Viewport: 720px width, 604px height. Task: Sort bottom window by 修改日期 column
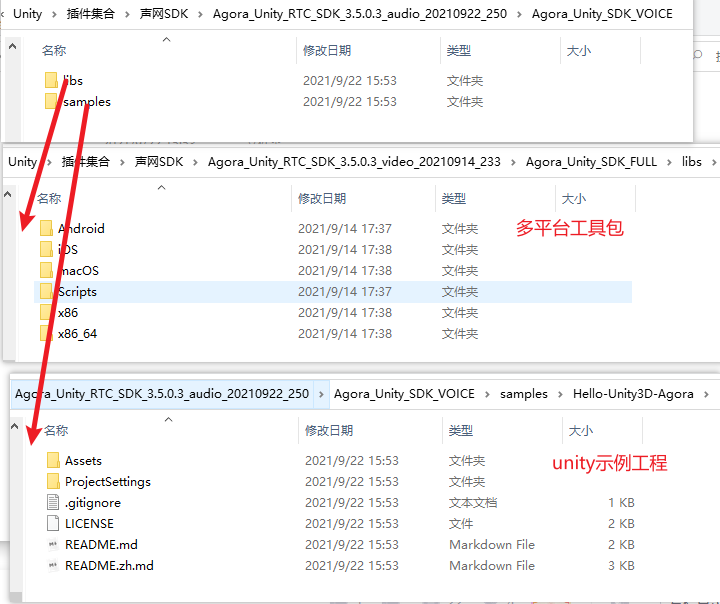[329, 430]
